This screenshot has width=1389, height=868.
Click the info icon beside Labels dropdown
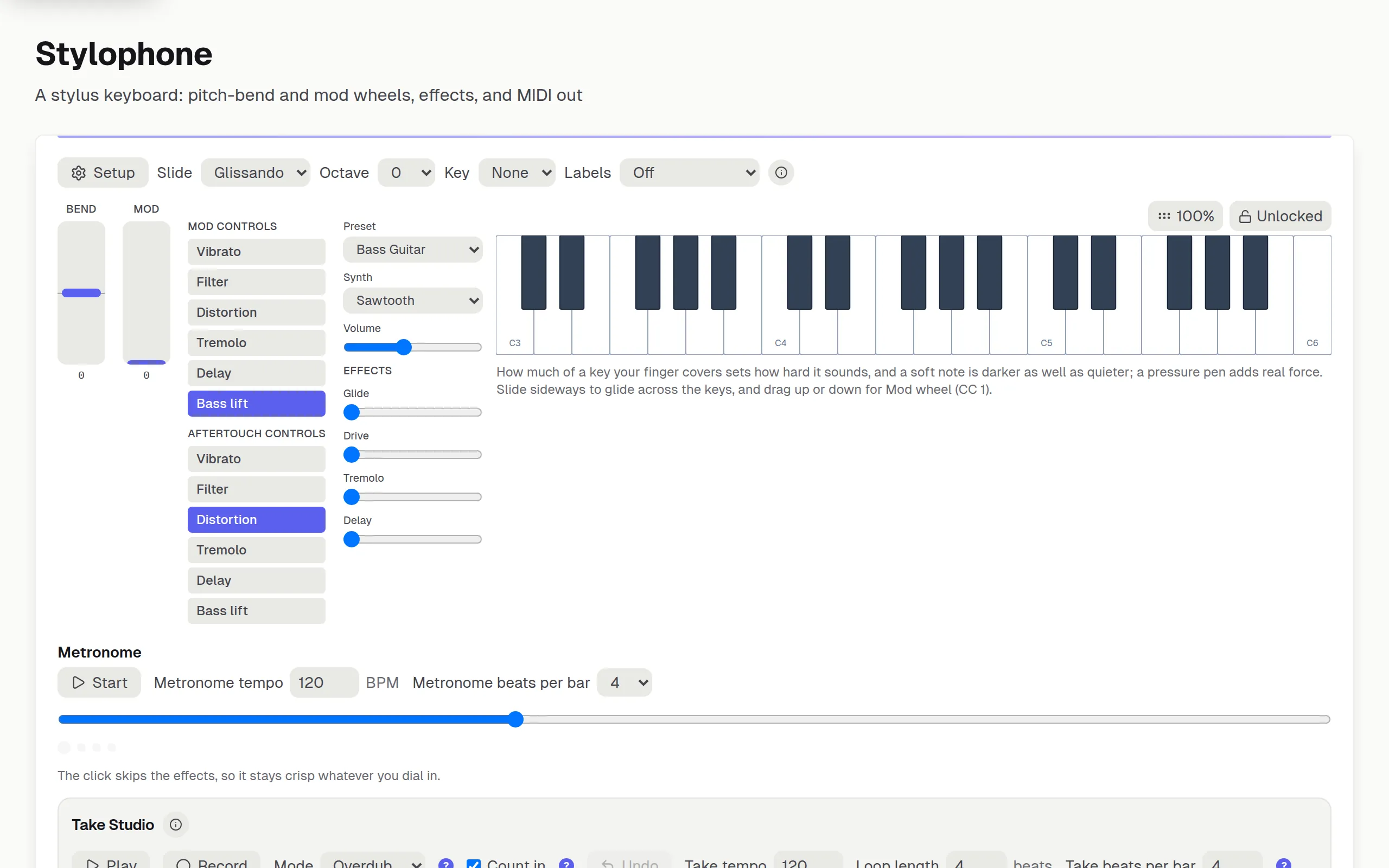click(781, 173)
